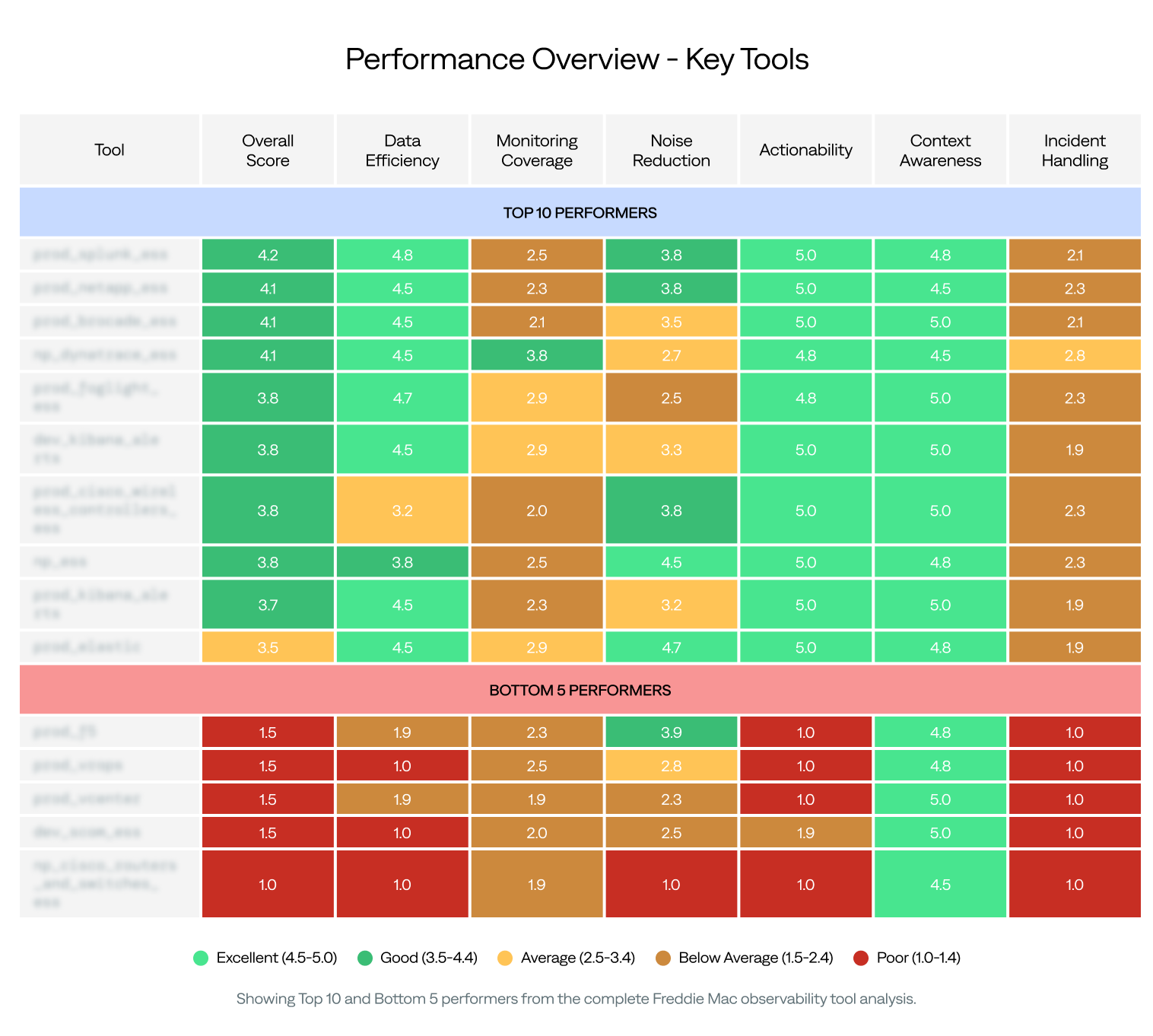Click the dark green legend dot
This screenshot has height=1036, width=1153.
[x=365, y=958]
